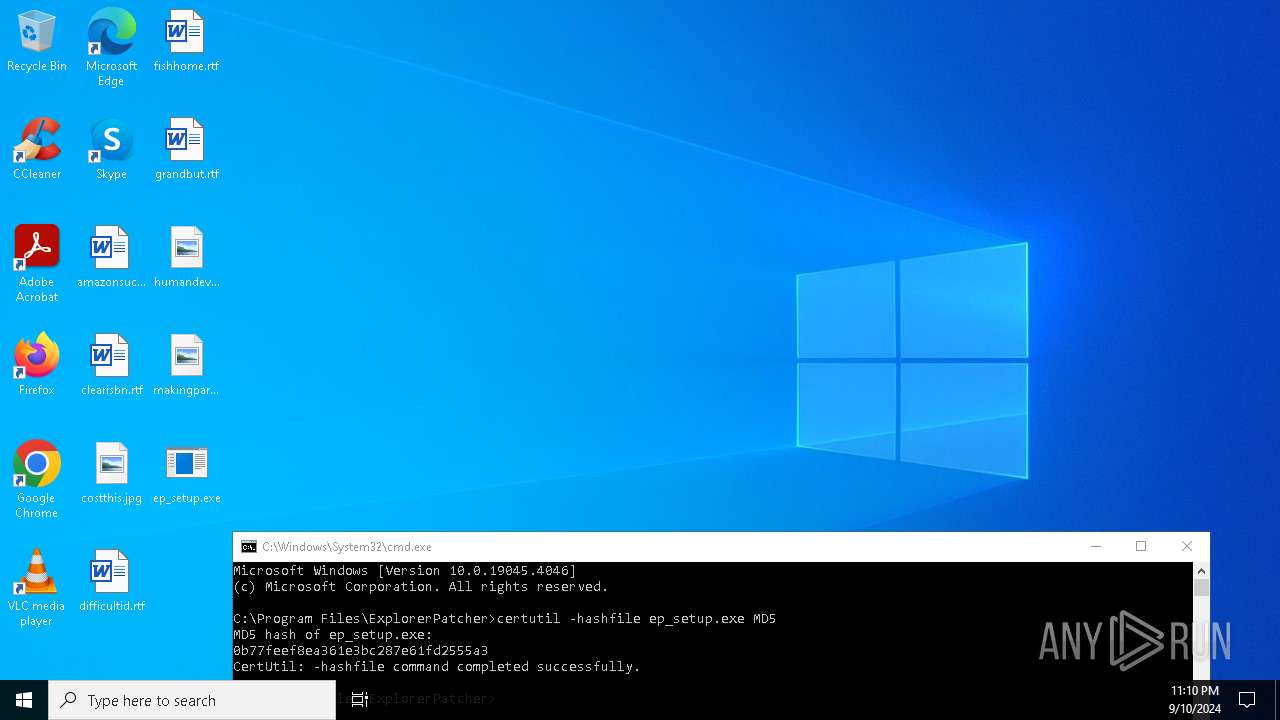Image resolution: width=1280 pixels, height=720 pixels.
Task: Click 'MD5 hash of ep_setup.exe:' line
Action: [x=333, y=635]
